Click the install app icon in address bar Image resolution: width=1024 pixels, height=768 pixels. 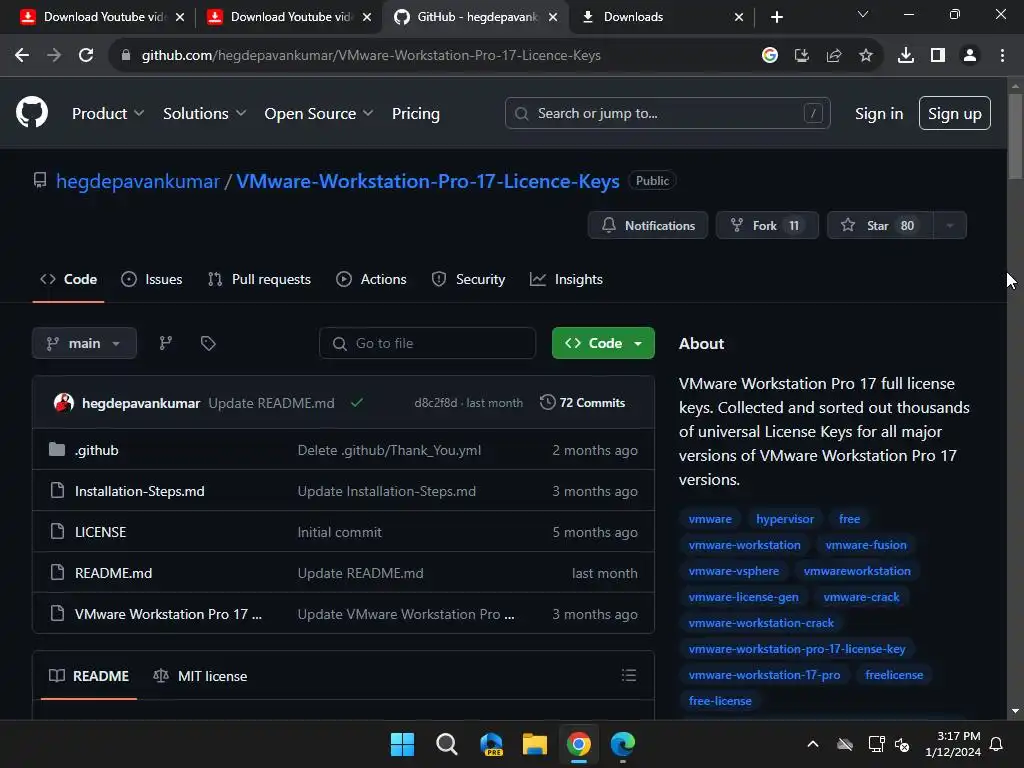[x=802, y=56]
